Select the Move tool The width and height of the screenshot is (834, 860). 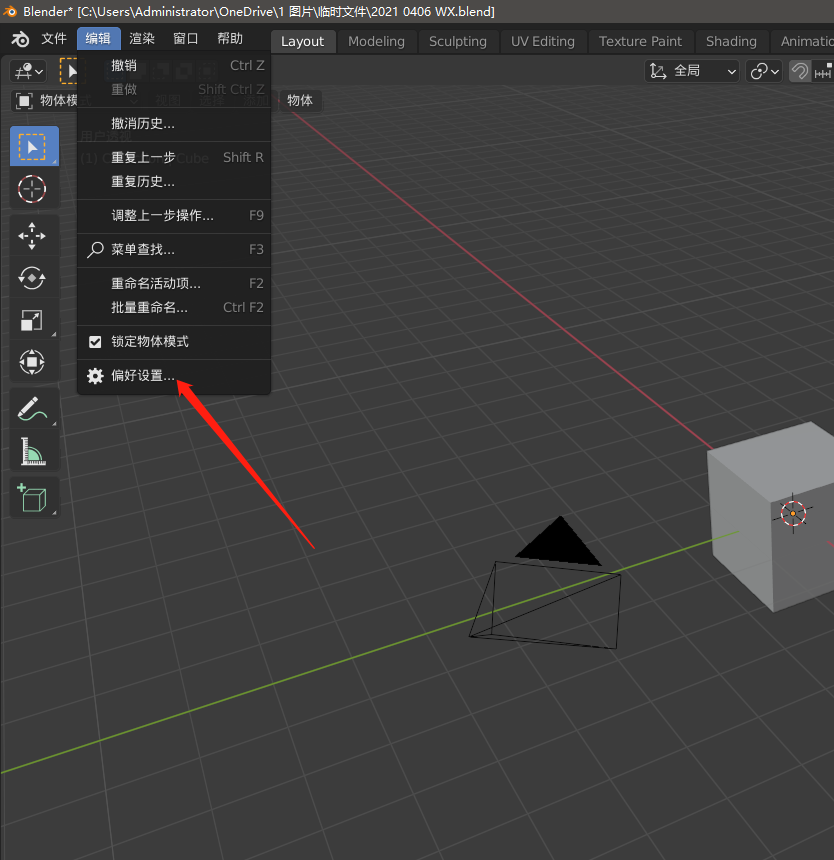(34, 236)
